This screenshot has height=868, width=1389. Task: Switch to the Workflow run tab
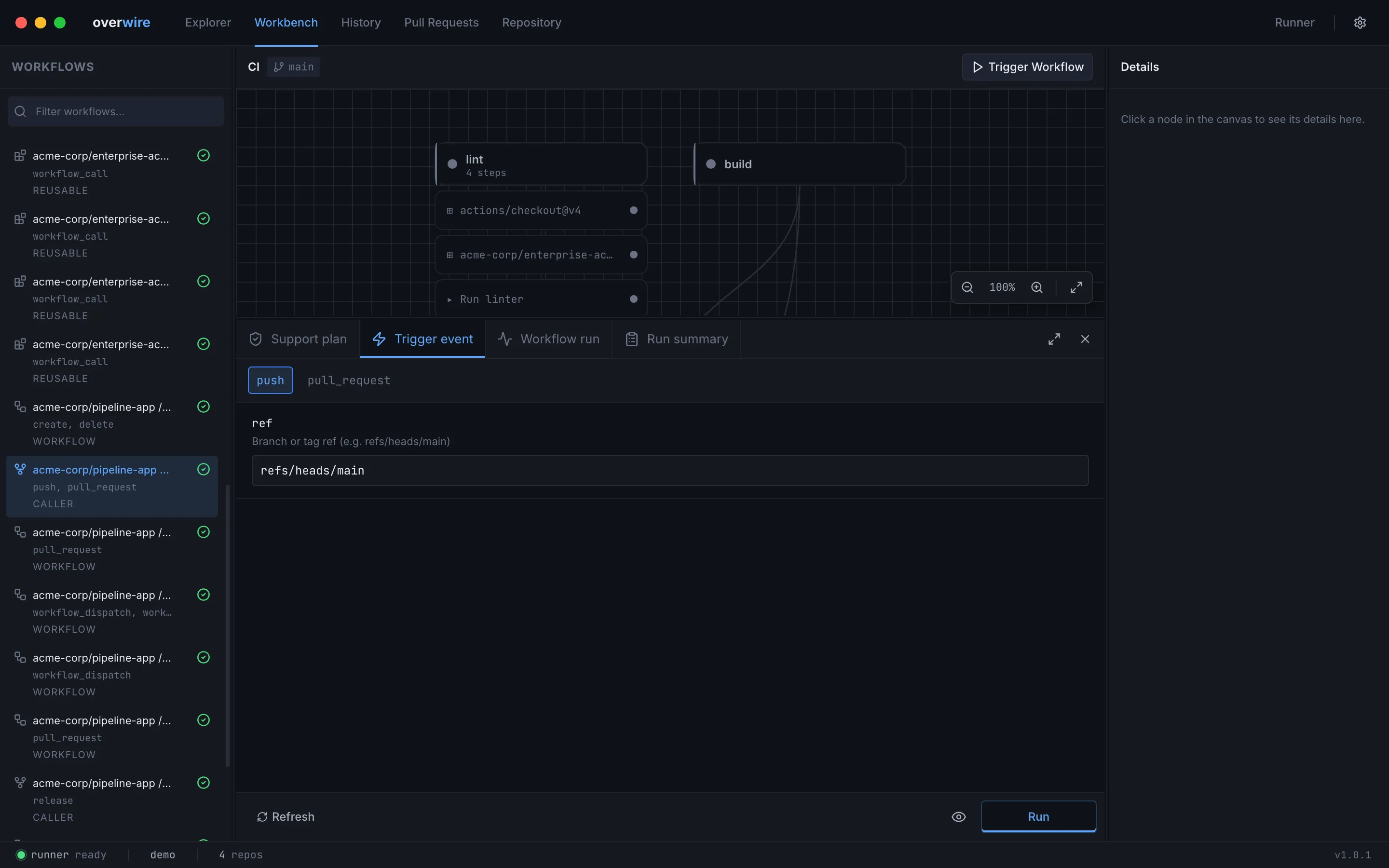point(549,339)
